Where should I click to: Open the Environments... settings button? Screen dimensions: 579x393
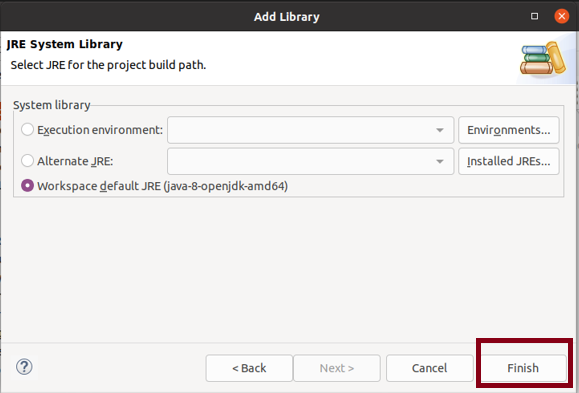click(x=509, y=130)
